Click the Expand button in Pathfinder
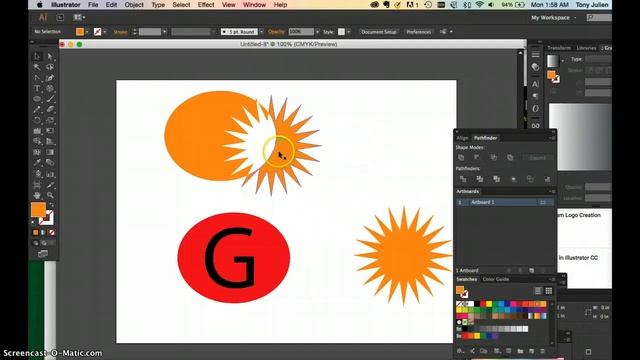This screenshot has height=360, width=640. [538, 158]
